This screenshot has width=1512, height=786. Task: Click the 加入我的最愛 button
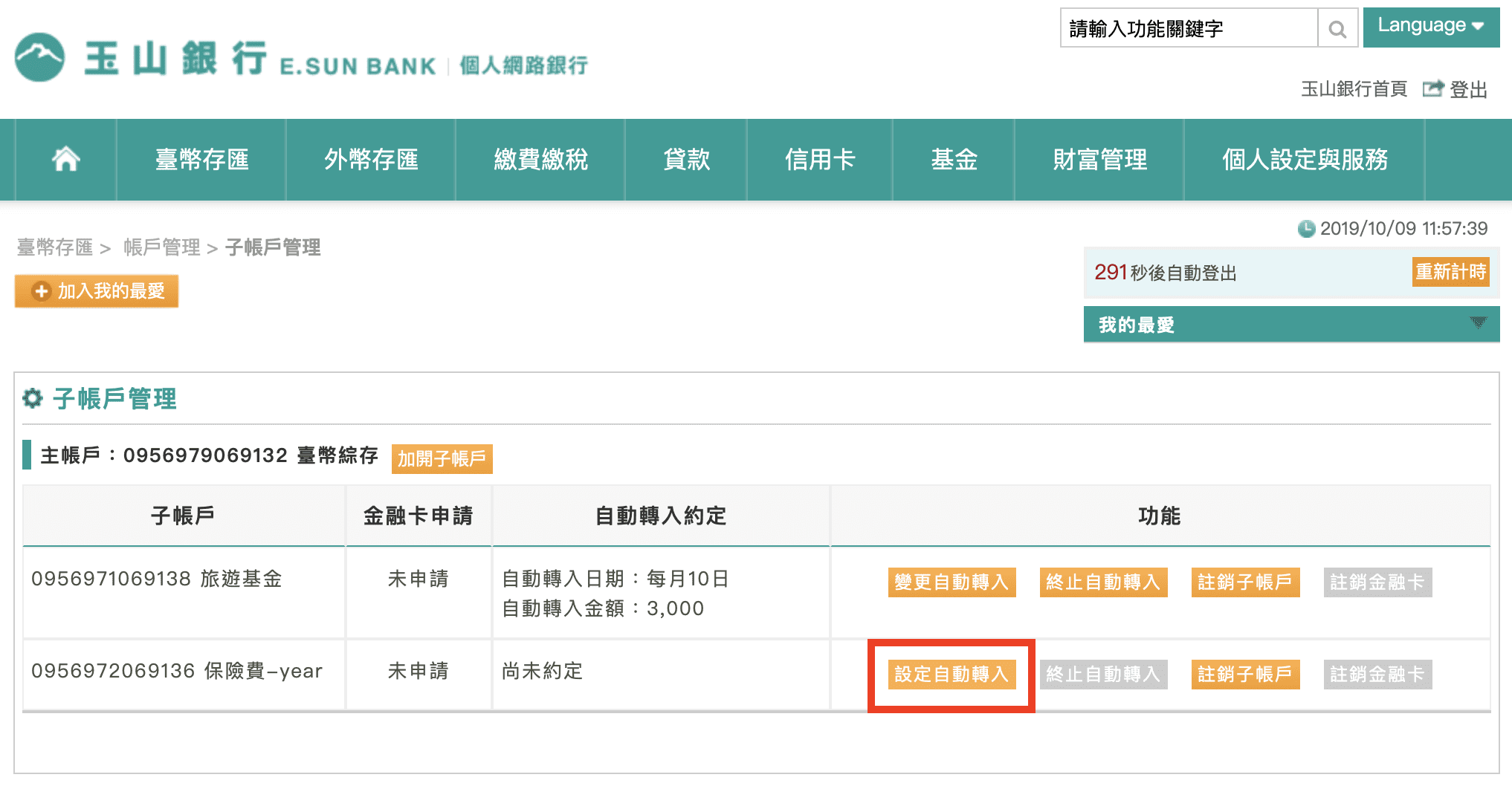97,291
